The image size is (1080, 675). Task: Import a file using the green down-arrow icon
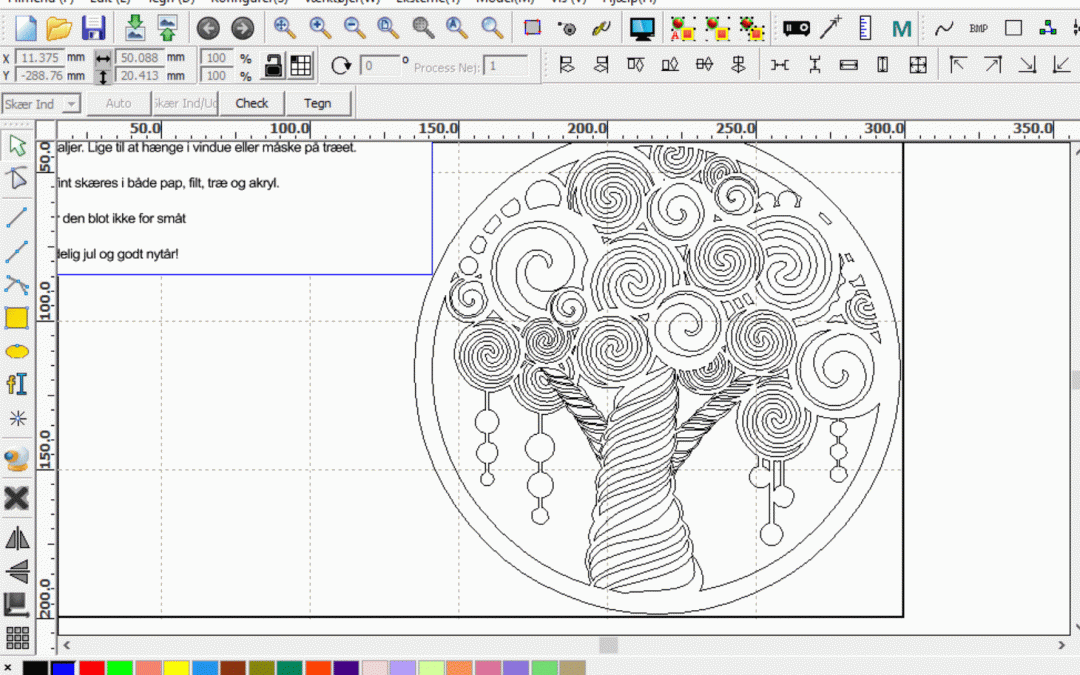(134, 28)
